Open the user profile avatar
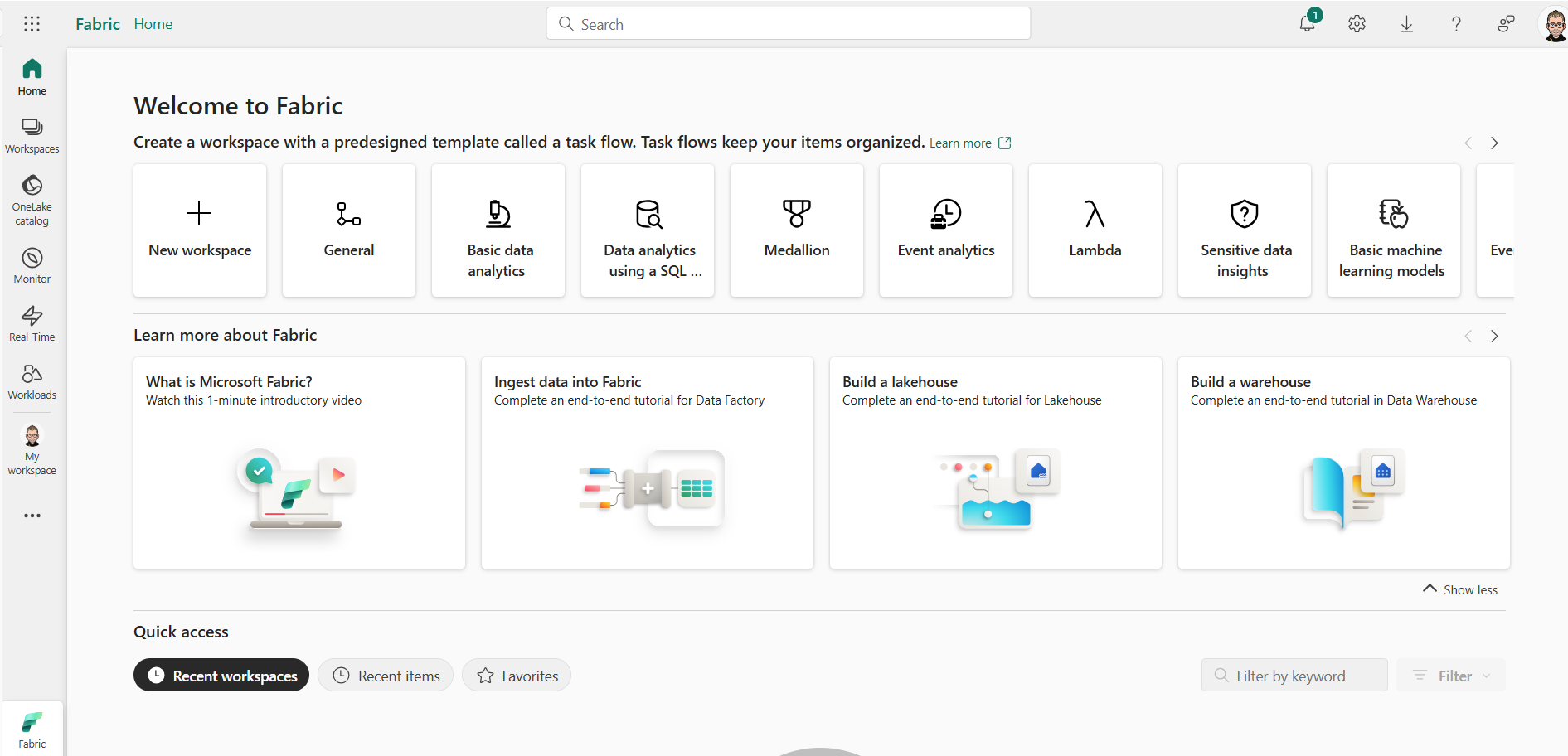Image resolution: width=1568 pixels, height=756 pixels. [x=1554, y=24]
